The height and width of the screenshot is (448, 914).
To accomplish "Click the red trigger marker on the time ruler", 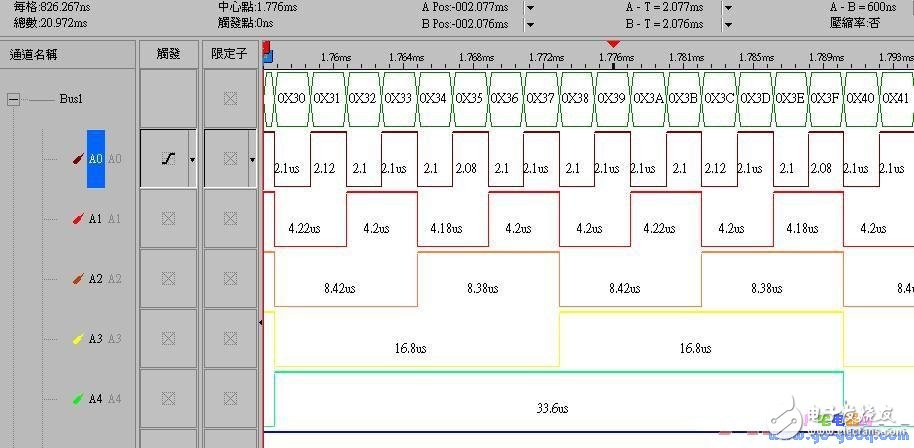I will pos(614,44).
